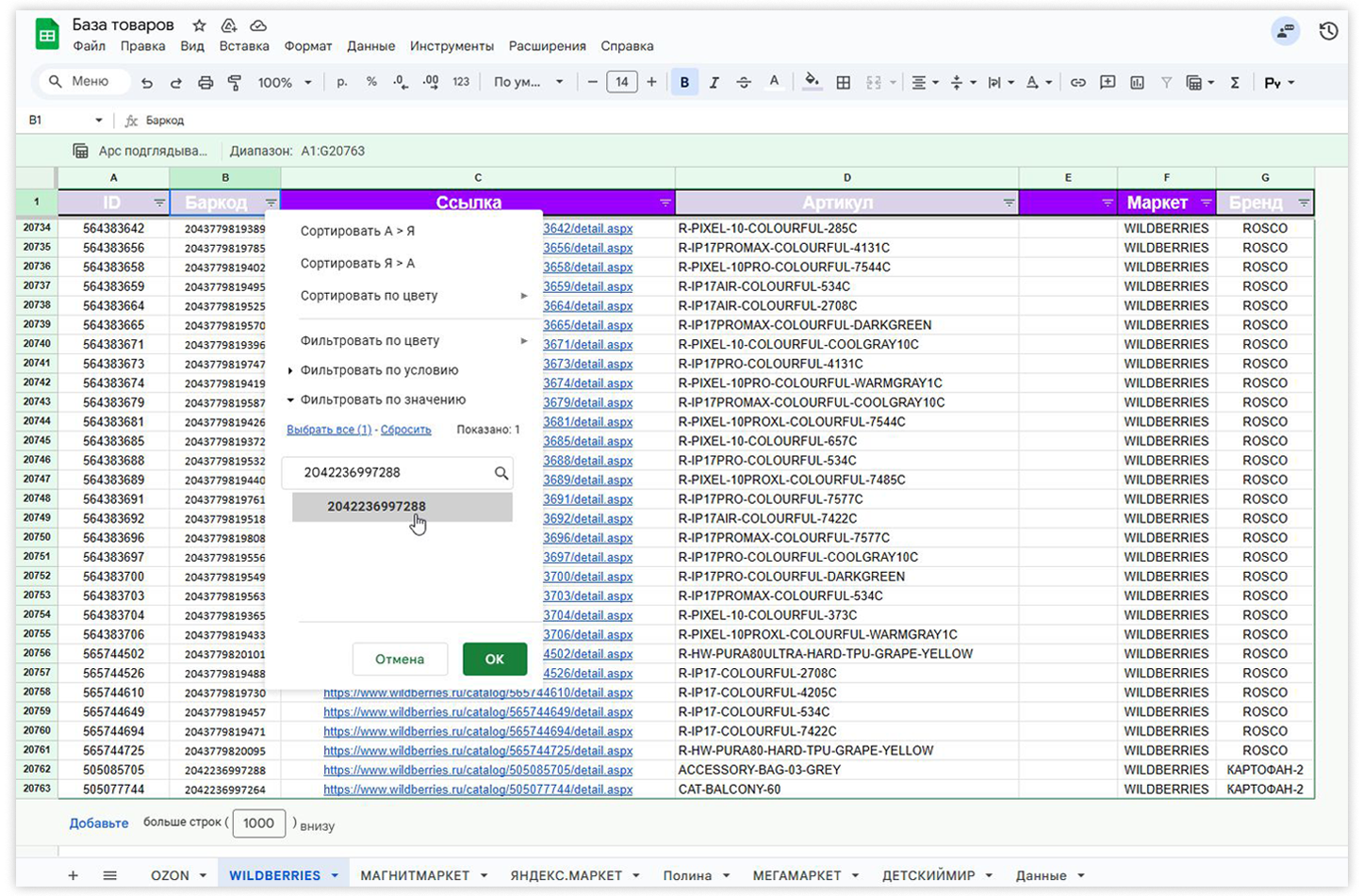Toggle bold formatting button
This screenshot has height=896, width=1363.
[x=684, y=83]
